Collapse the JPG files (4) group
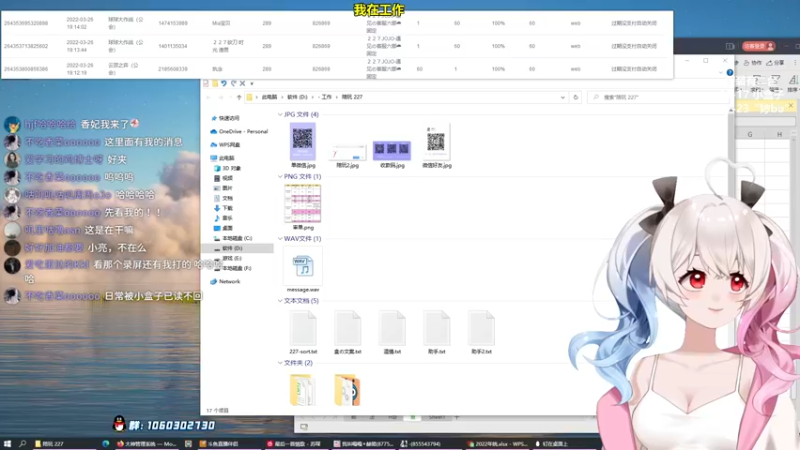The image size is (800, 450). 280,114
